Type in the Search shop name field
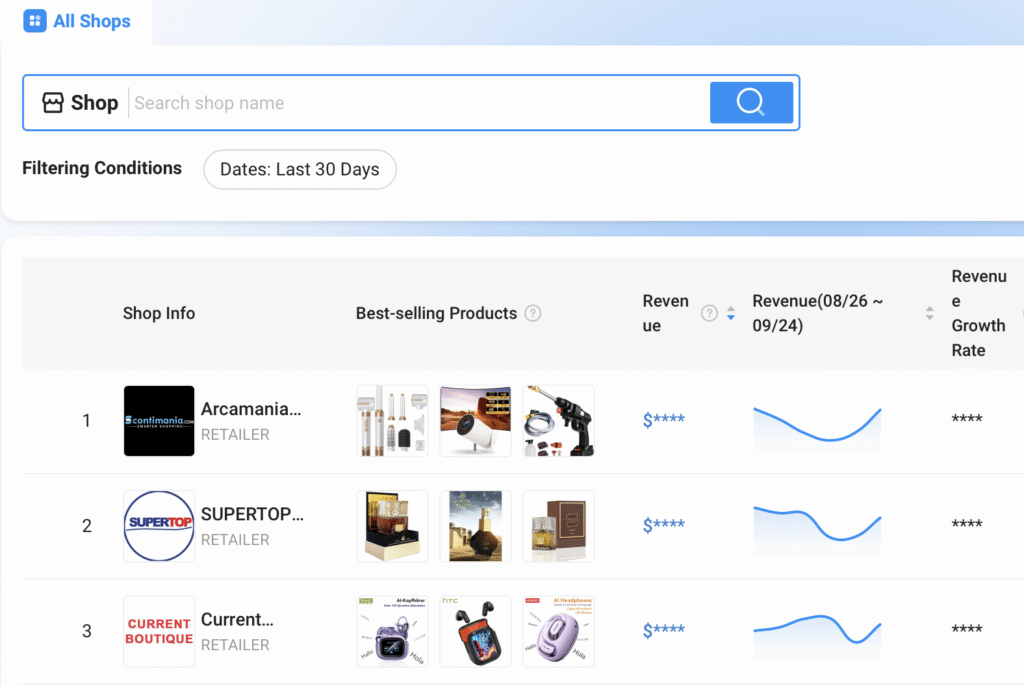Viewport: 1024px width, 686px height. pos(415,103)
